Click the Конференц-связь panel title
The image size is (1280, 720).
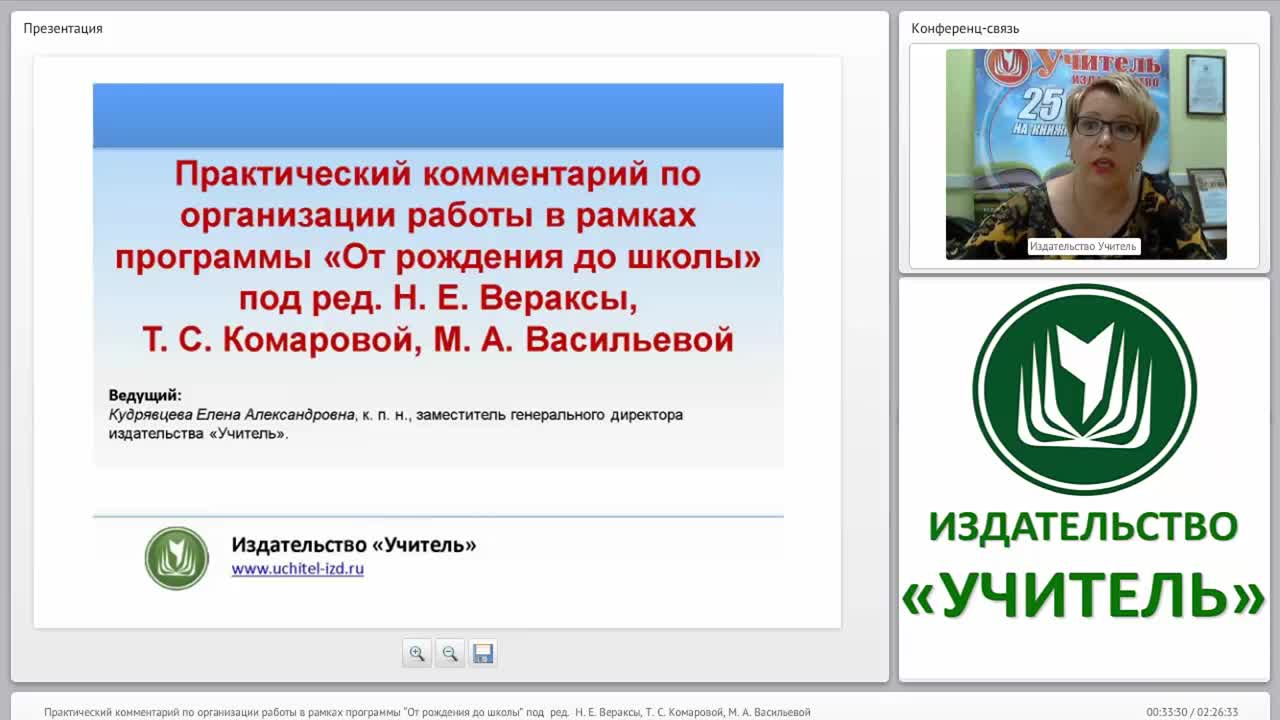(x=965, y=28)
